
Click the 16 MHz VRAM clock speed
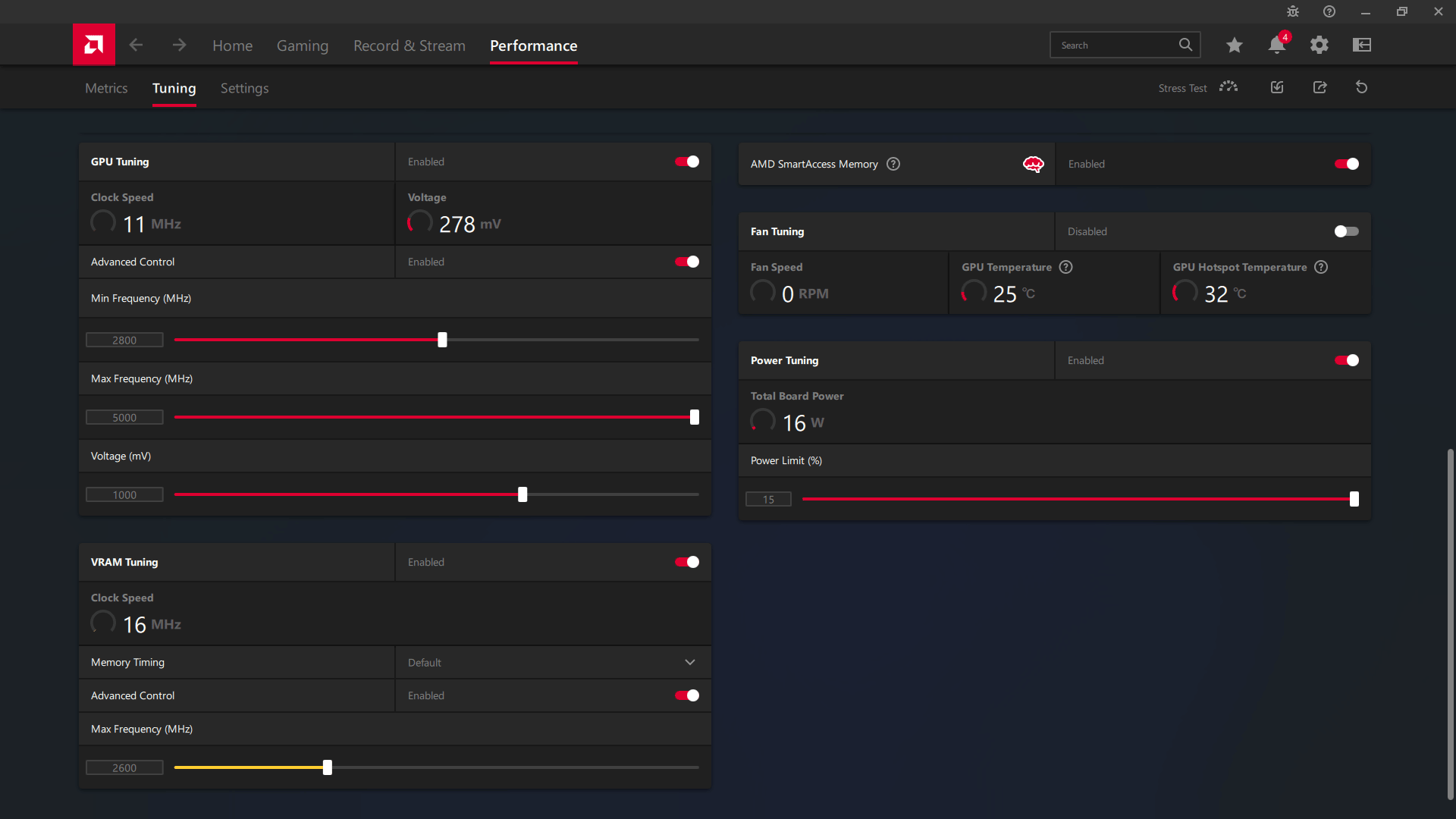click(x=152, y=624)
